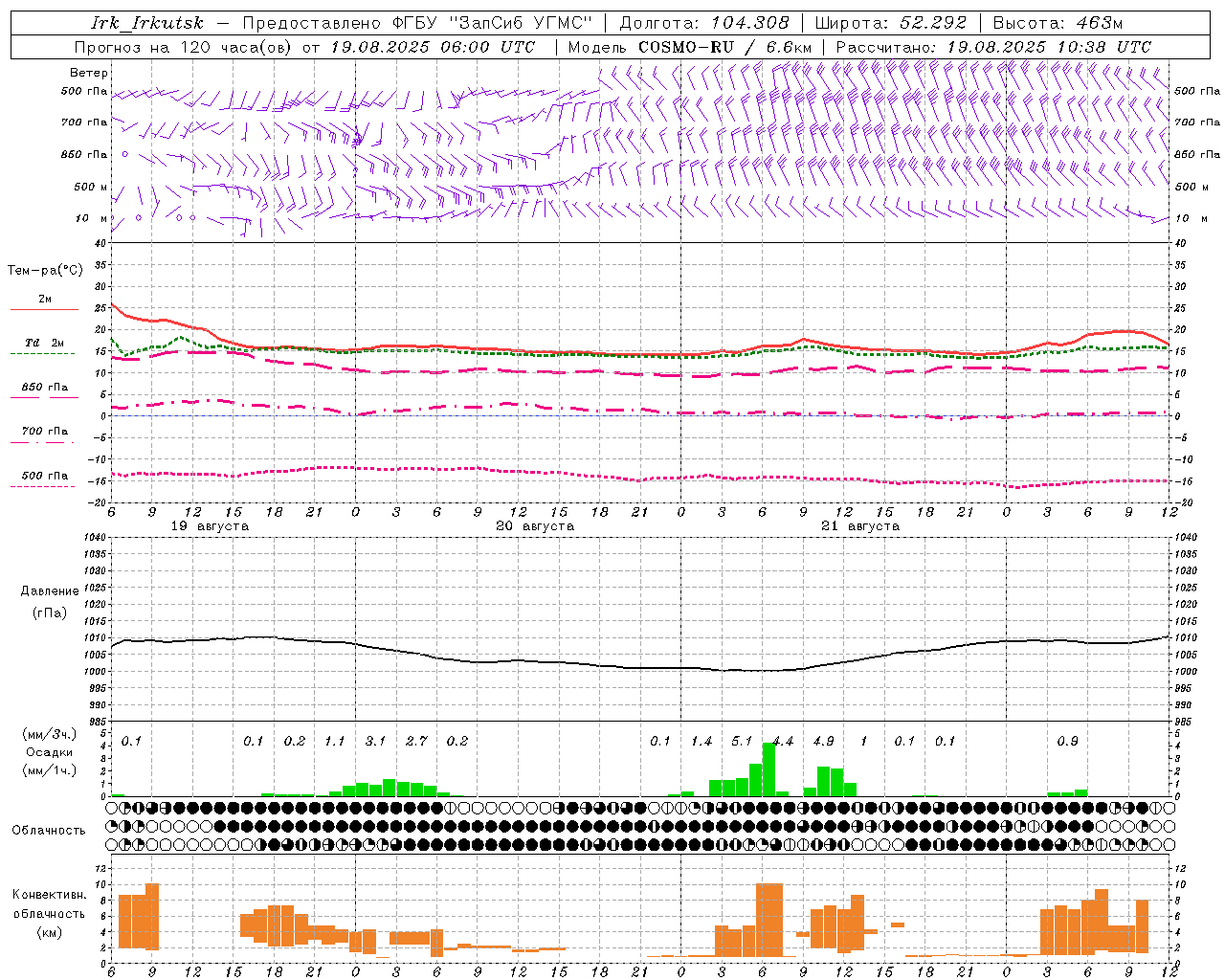Click the "(мм/1ч.)" hourly precipitation unit label
The width and height of the screenshot is (1225, 980).
click(x=50, y=770)
